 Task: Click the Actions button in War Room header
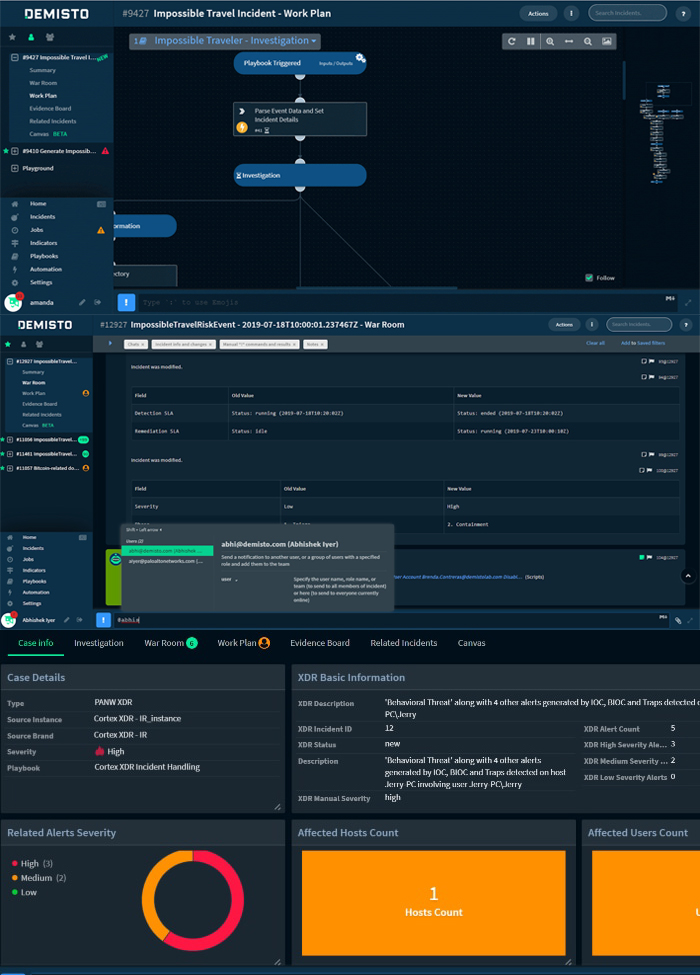tap(564, 324)
